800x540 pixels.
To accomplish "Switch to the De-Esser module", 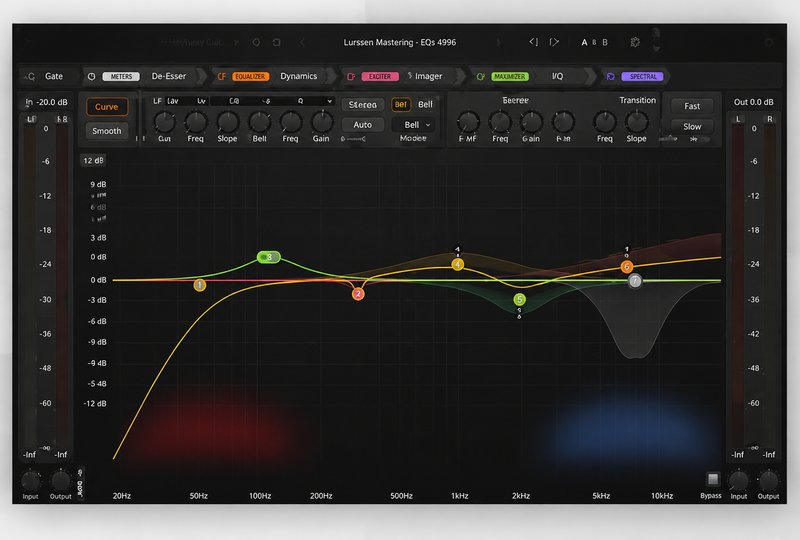I will click(x=169, y=76).
